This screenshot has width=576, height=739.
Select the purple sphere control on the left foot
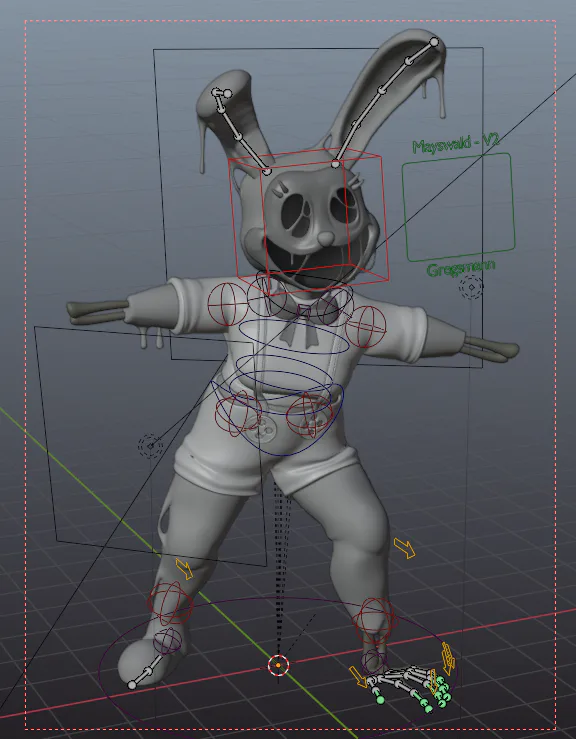click(167, 640)
